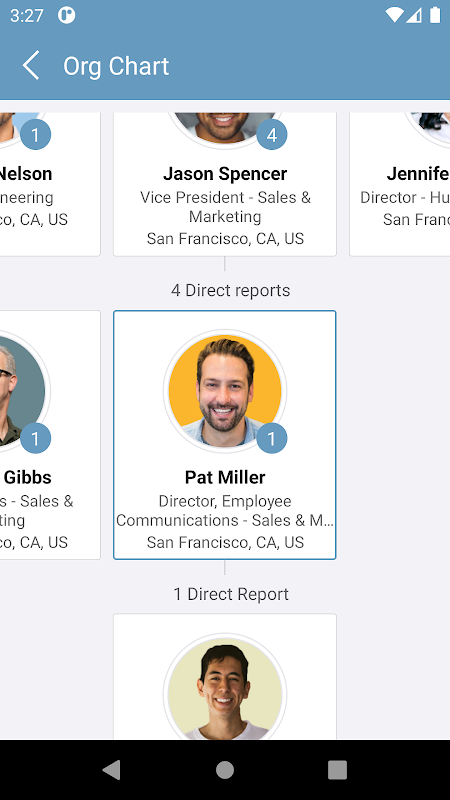Open the Gibbs Sales & Marketing card title
Viewport: 450px width, 800px height.
(37, 511)
